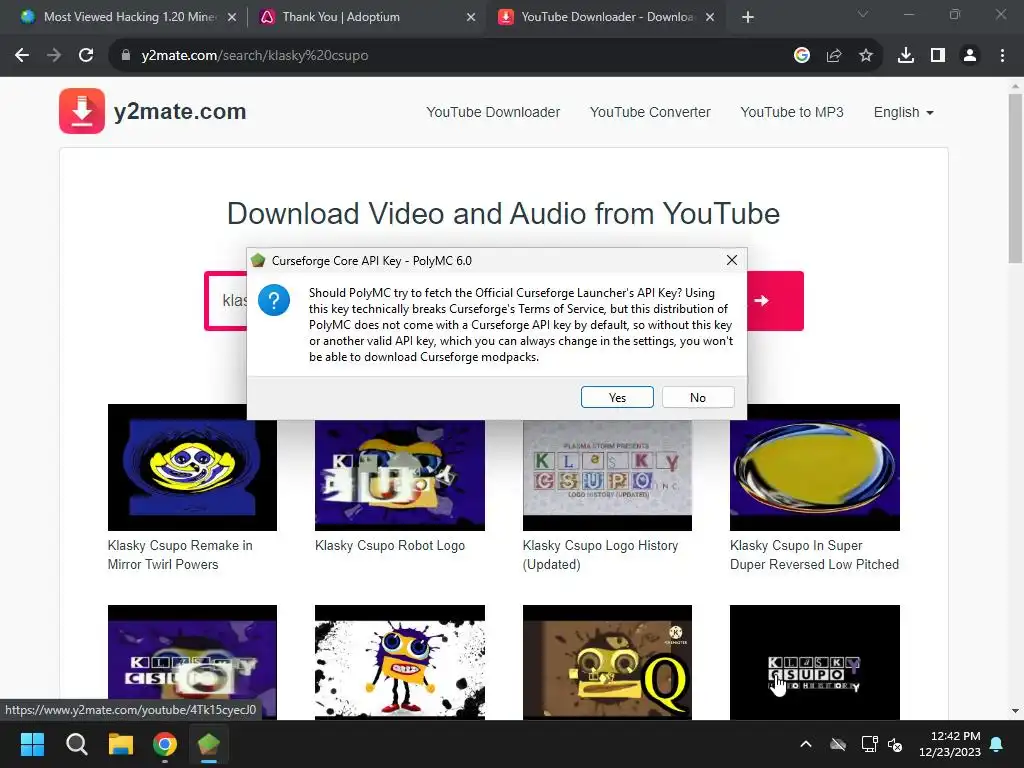This screenshot has height=768, width=1024.
Task: Expand the English language dropdown
Action: coord(903,112)
